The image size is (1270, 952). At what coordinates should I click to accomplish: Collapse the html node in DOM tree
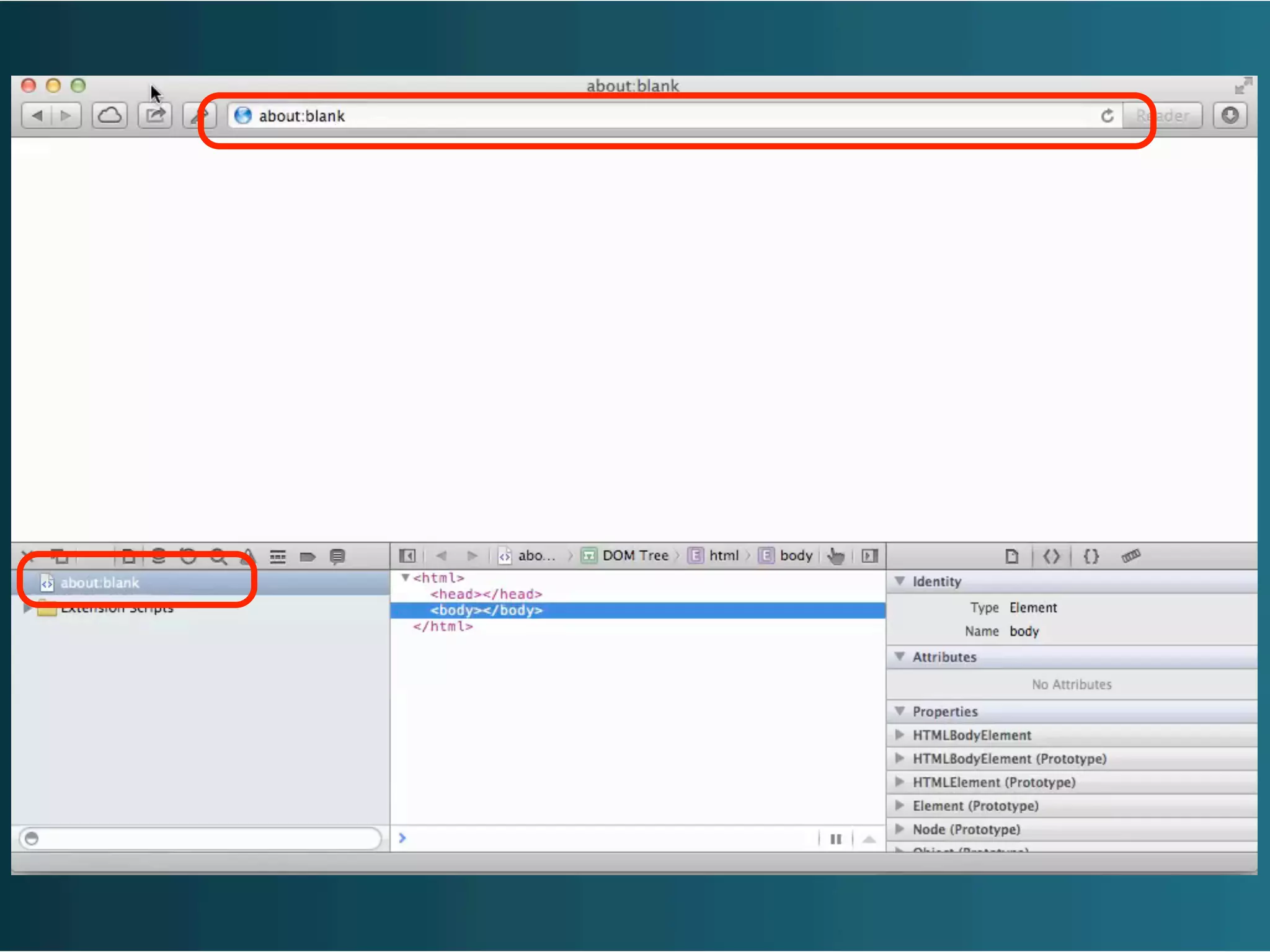click(x=405, y=578)
